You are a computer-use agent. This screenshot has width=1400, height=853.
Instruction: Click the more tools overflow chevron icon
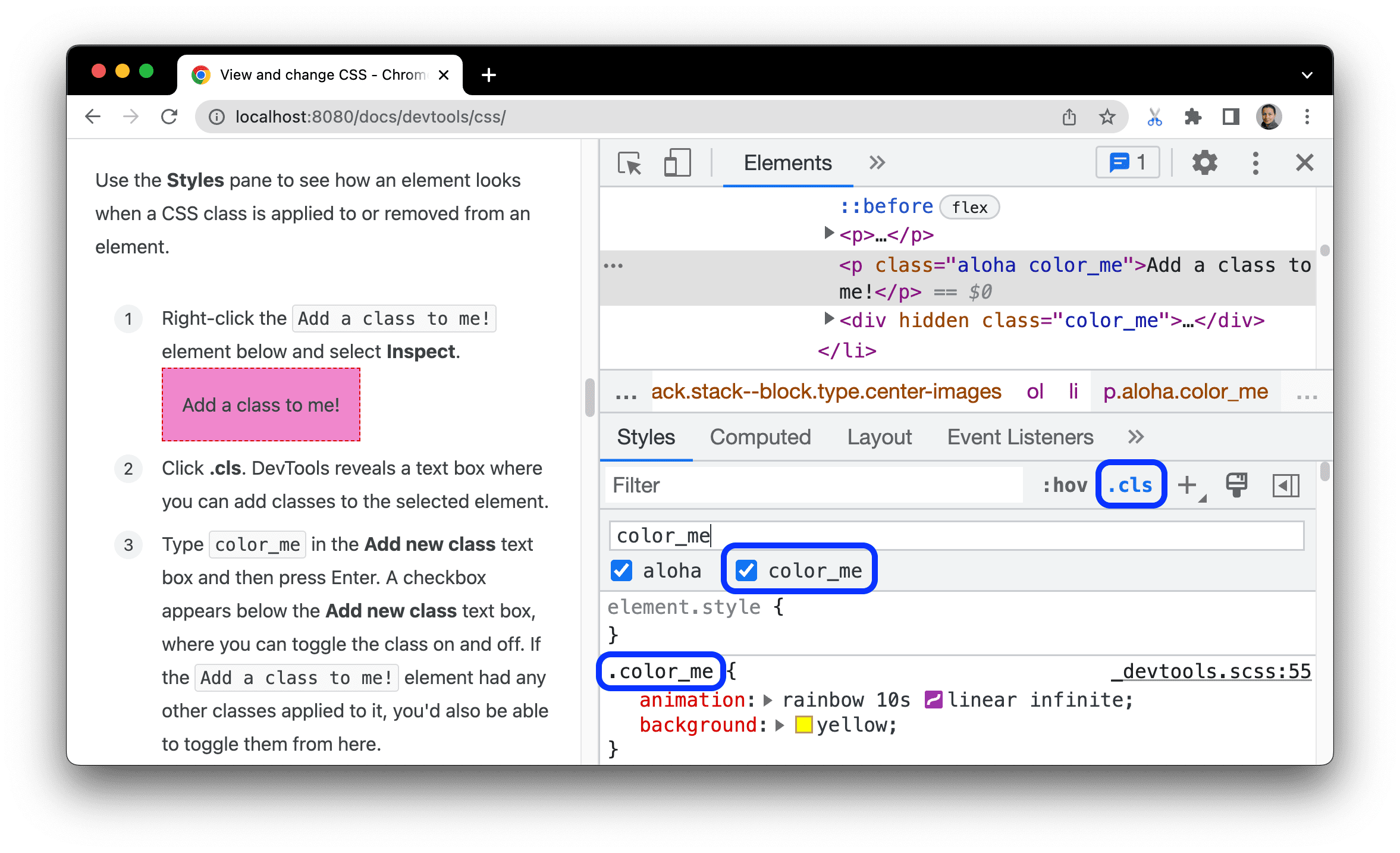click(x=877, y=164)
